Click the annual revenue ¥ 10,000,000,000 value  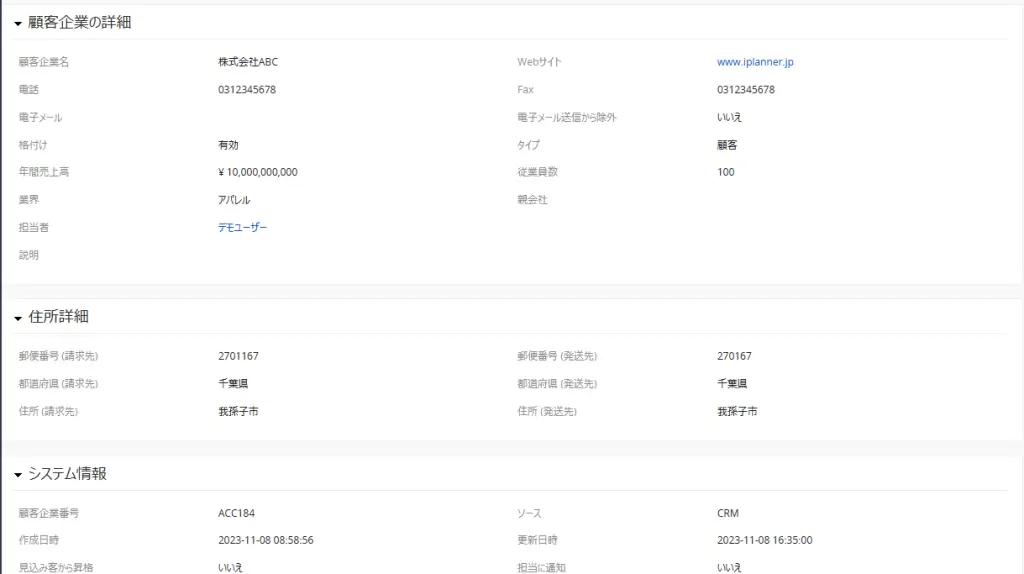[257, 172]
